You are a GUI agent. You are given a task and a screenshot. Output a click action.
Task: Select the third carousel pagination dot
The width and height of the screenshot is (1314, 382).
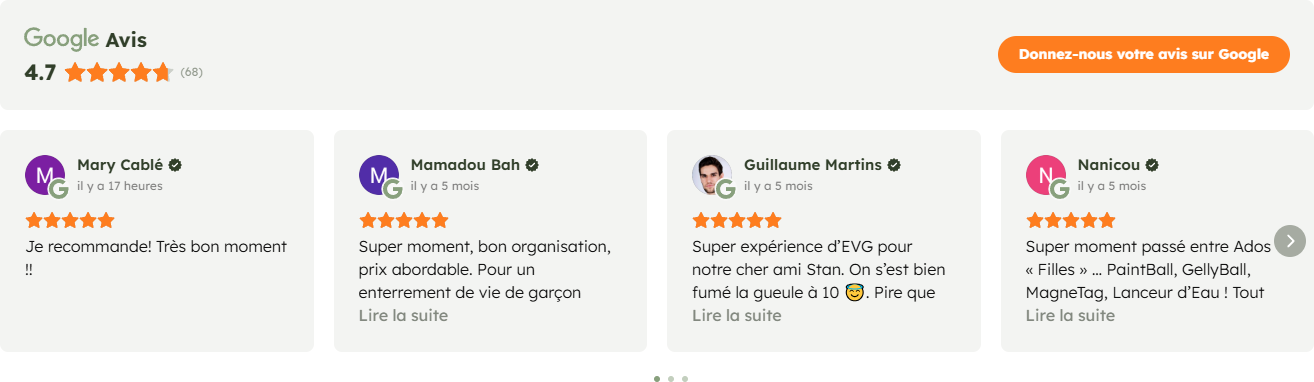click(685, 379)
